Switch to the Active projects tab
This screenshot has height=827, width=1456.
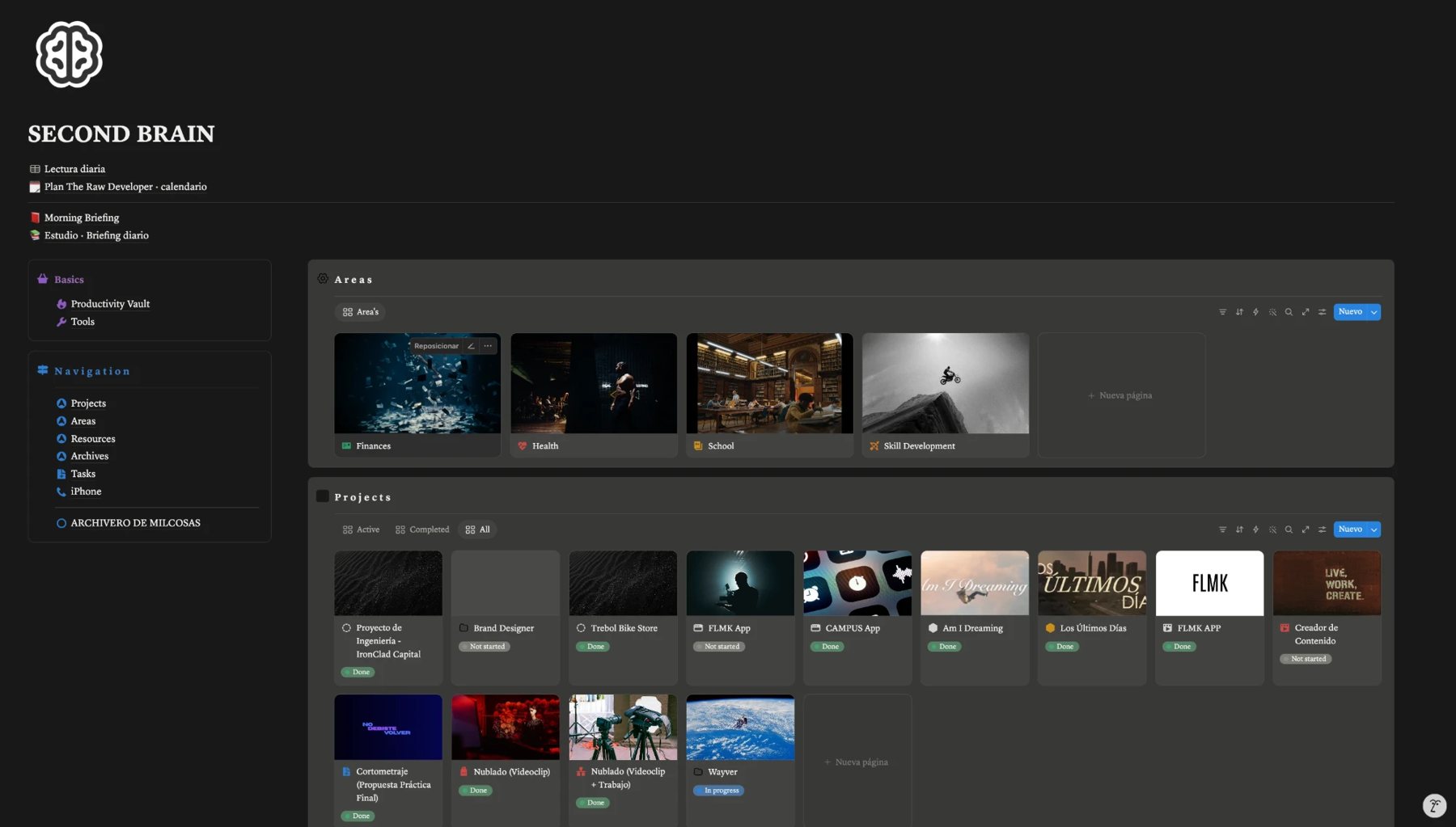click(x=361, y=530)
